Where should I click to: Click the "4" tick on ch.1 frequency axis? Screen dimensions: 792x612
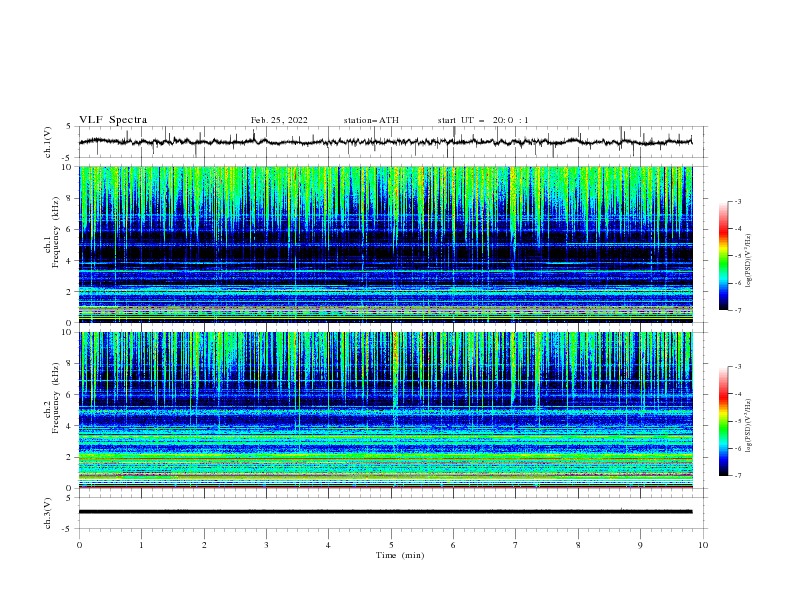pos(71,261)
